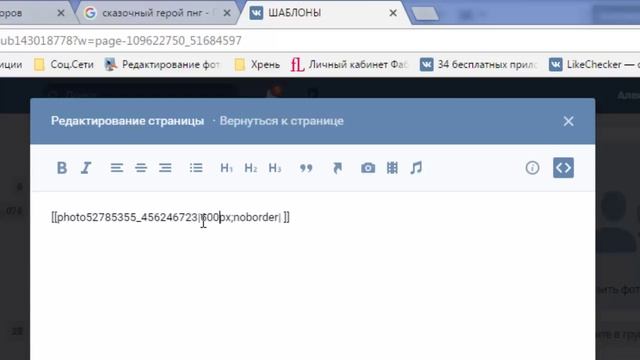
Task: Open the LikeChecker bookmark
Action: (x=594, y=64)
